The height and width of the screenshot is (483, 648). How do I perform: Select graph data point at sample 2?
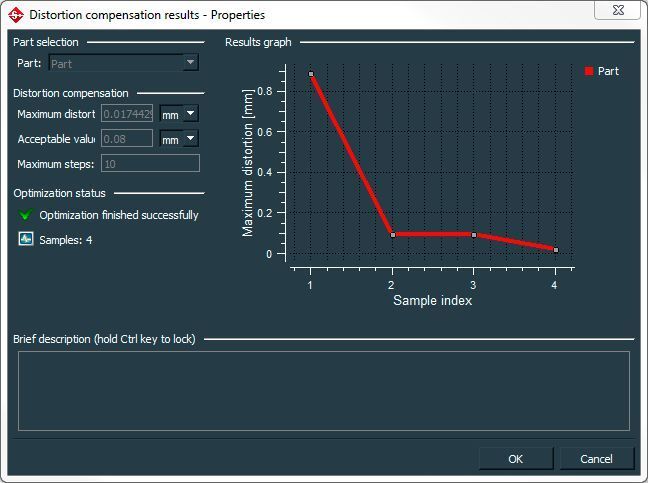393,235
